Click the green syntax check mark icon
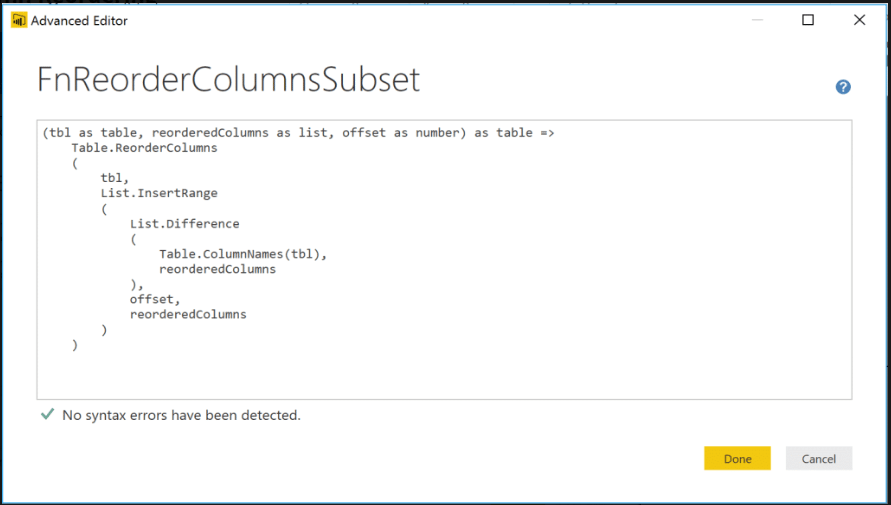 46,414
